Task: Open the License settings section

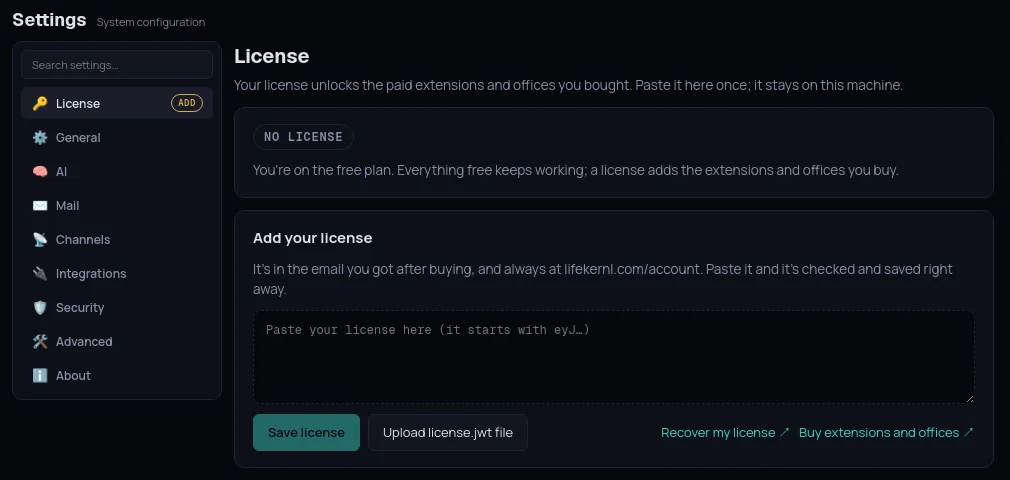Action: point(117,104)
